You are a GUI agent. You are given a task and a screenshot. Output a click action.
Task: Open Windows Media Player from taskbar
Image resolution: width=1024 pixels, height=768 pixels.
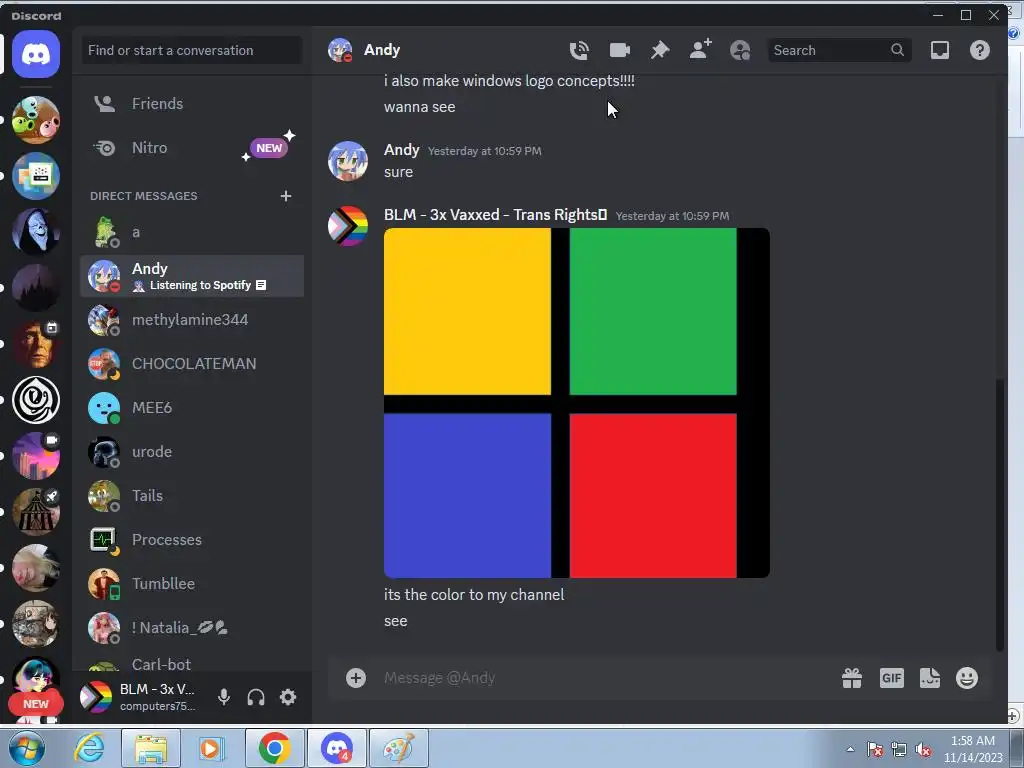pos(210,748)
